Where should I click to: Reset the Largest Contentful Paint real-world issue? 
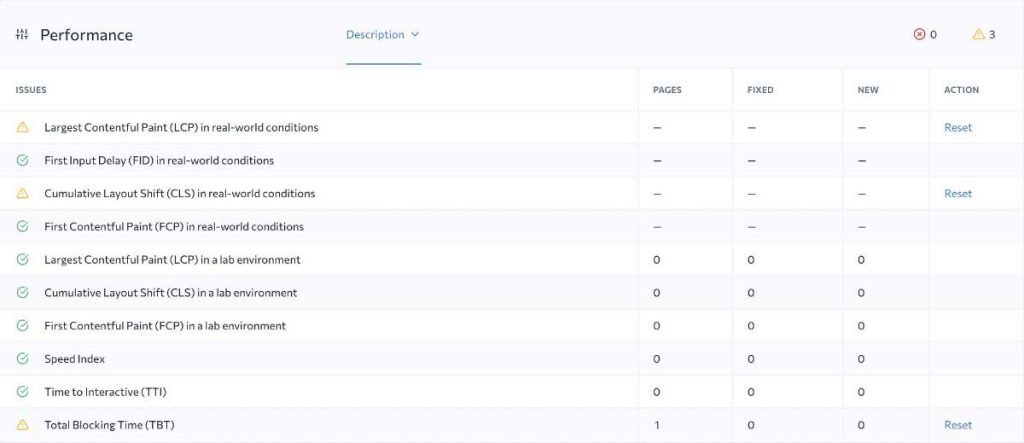click(x=957, y=128)
